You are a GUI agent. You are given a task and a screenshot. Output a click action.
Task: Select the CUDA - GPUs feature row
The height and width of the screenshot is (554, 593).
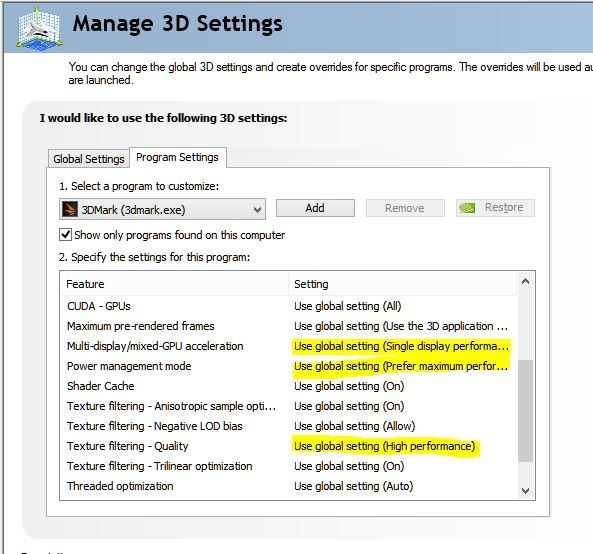click(x=289, y=306)
